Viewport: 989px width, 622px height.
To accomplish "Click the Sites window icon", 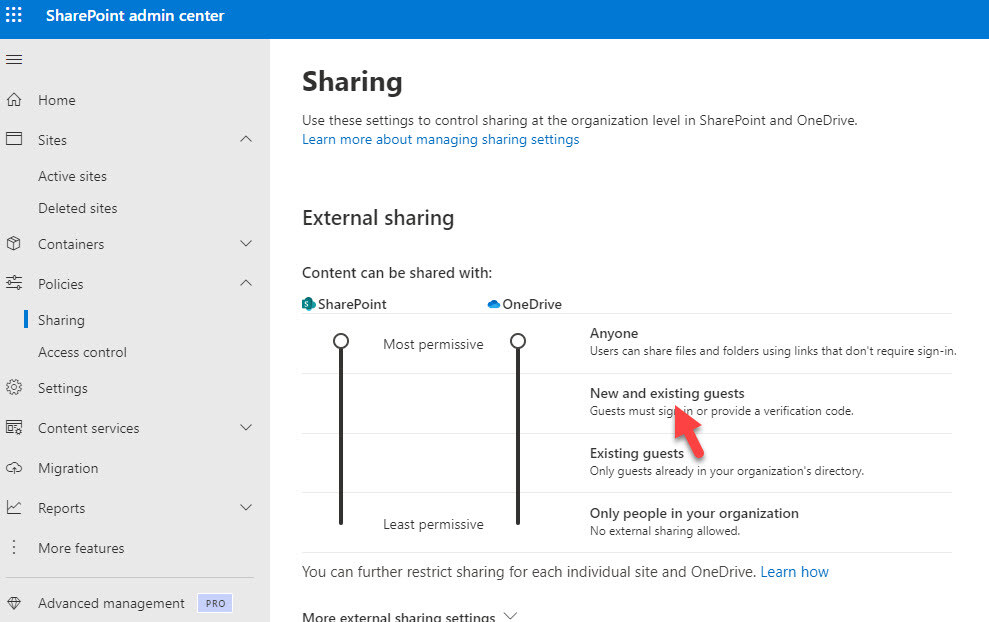I will 14,139.
